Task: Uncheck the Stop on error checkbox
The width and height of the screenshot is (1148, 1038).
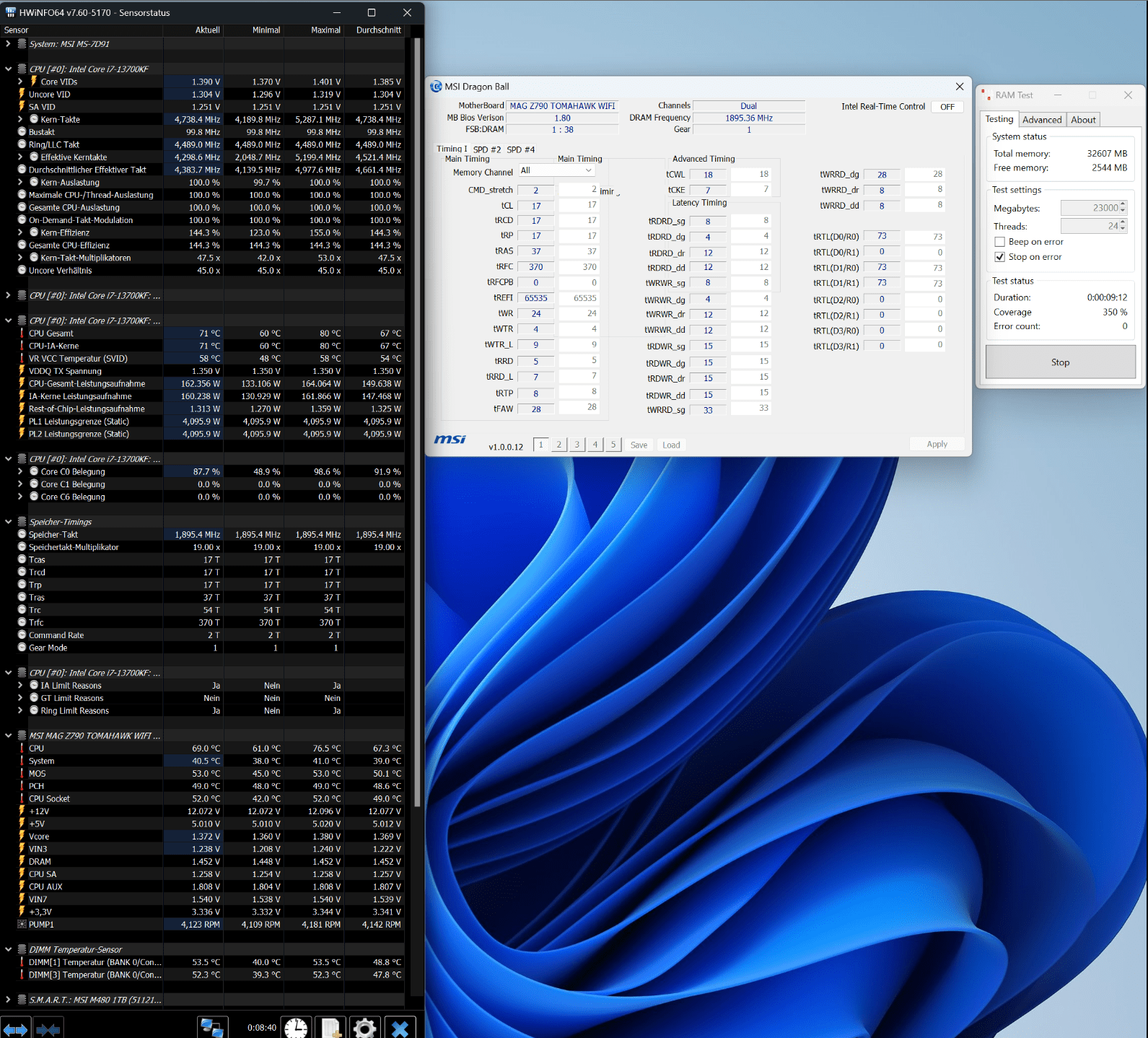Action: [999, 257]
